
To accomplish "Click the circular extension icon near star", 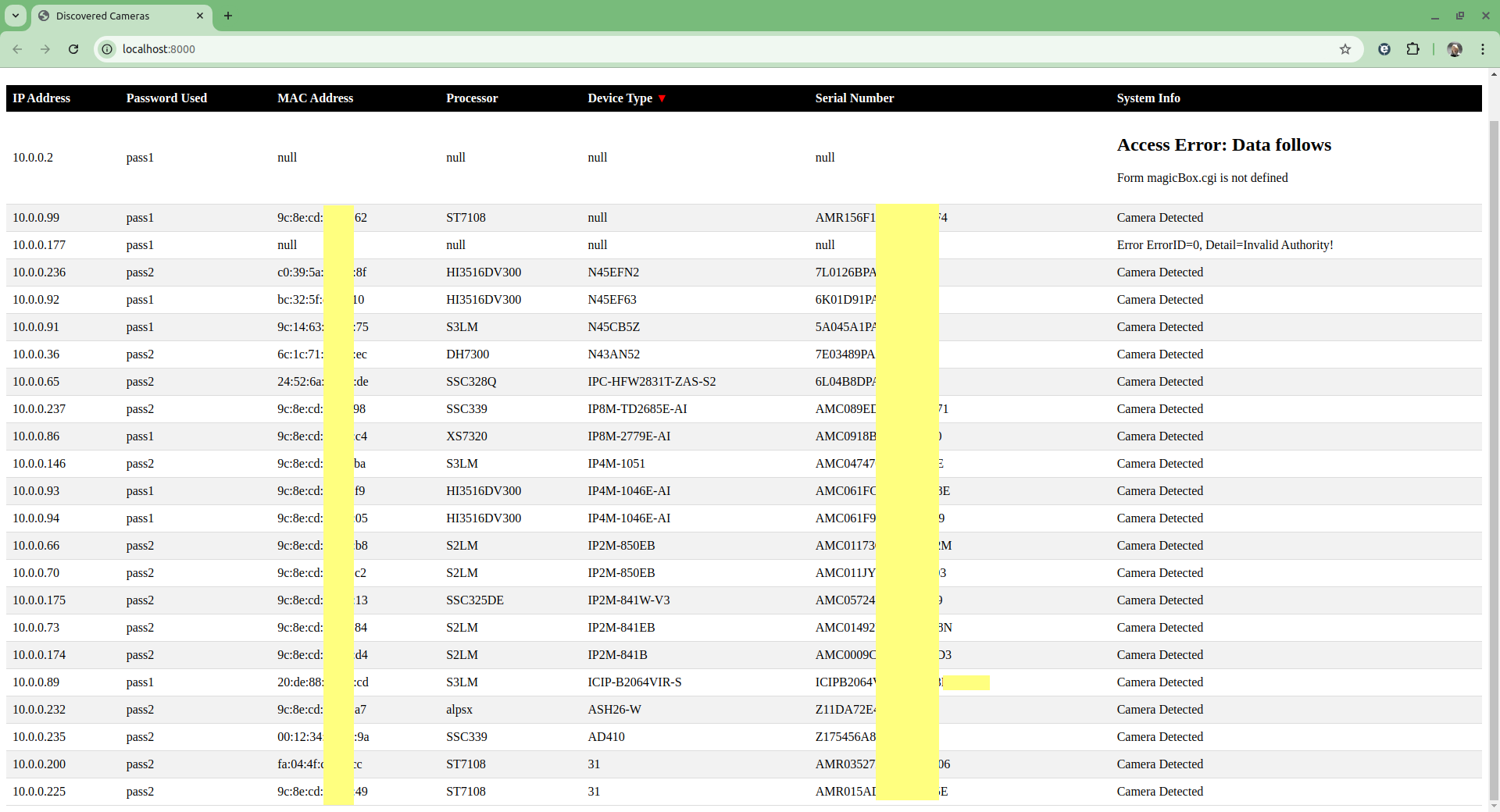I will (1384, 49).
